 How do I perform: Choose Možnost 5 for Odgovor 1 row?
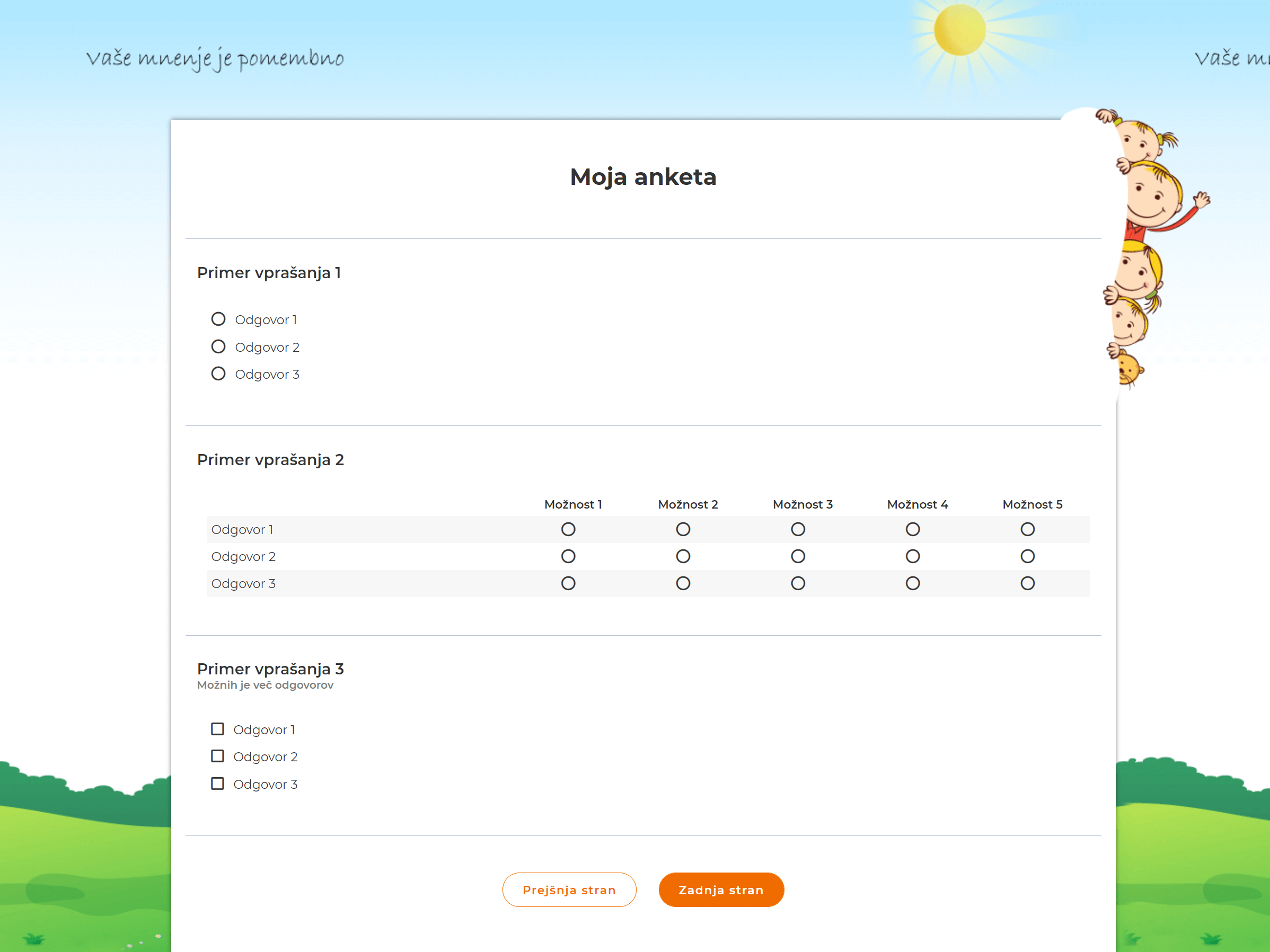1028,529
